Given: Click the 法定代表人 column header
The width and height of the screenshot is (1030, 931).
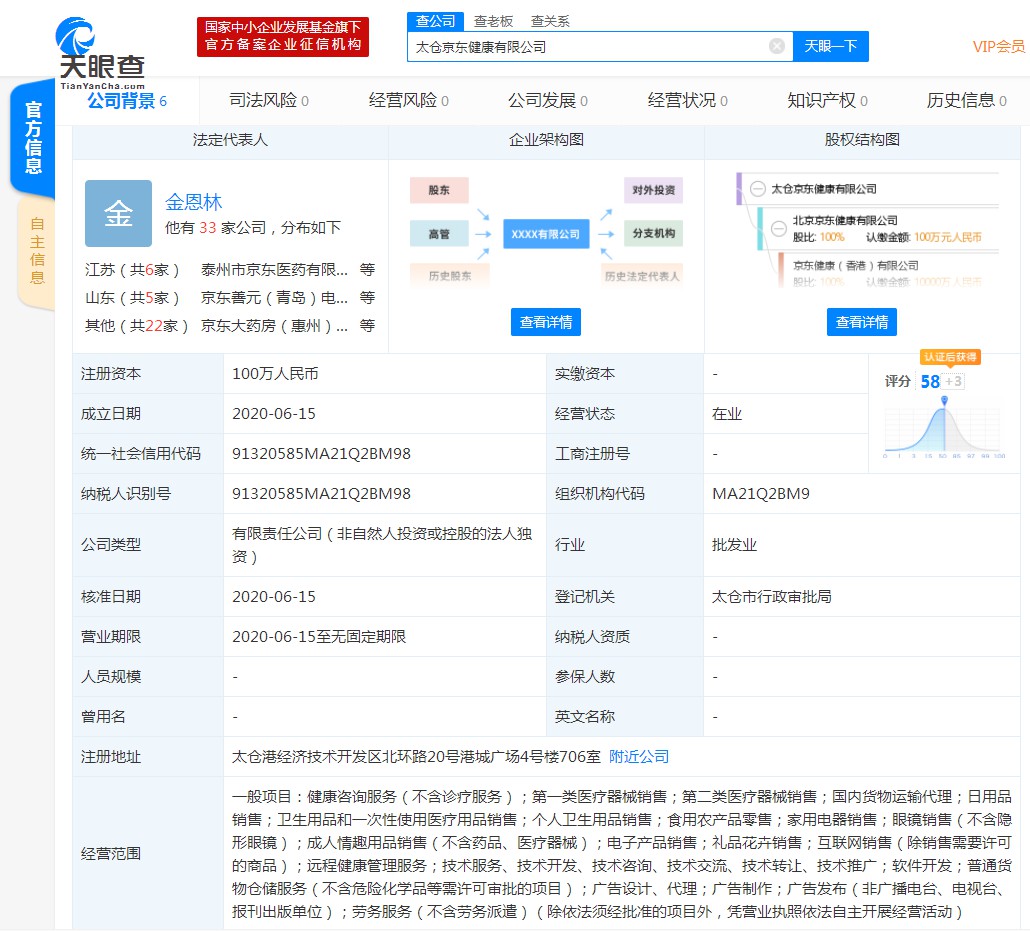Looking at the screenshot, I should point(230,140).
